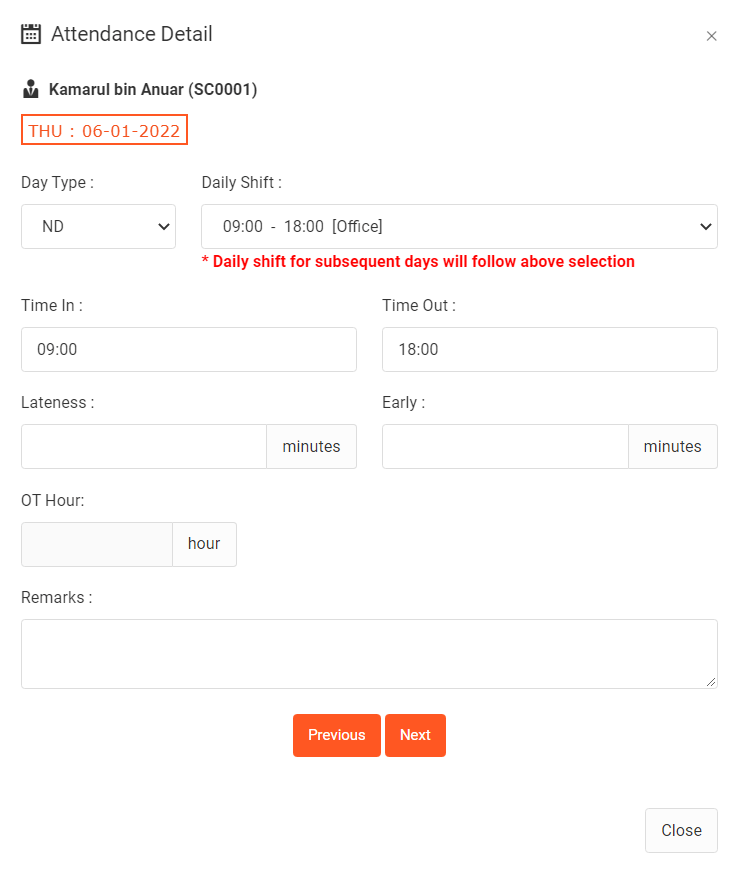The height and width of the screenshot is (874, 735).
Task: Dismiss dialog with the X icon
Action: pyautogui.click(x=711, y=36)
